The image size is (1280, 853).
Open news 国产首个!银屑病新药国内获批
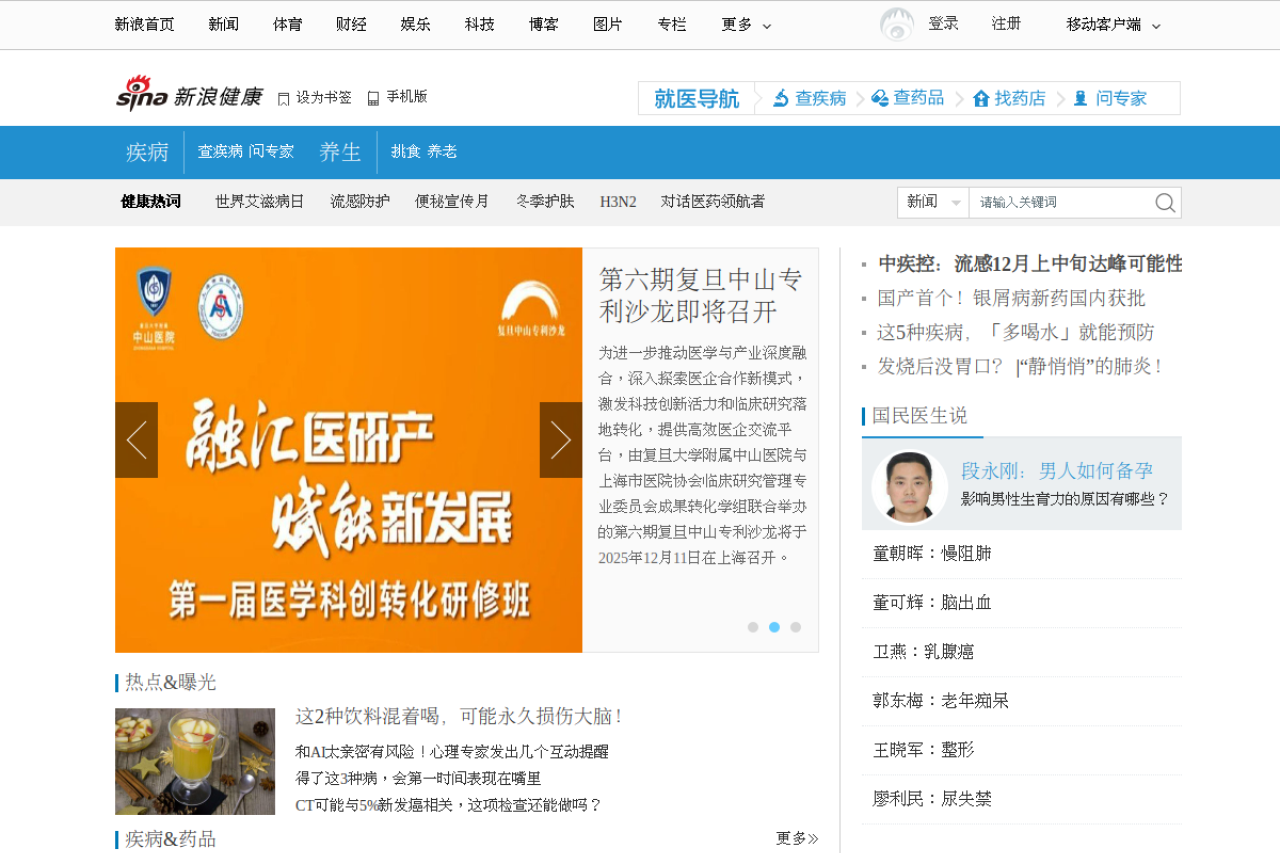[x=1012, y=298]
